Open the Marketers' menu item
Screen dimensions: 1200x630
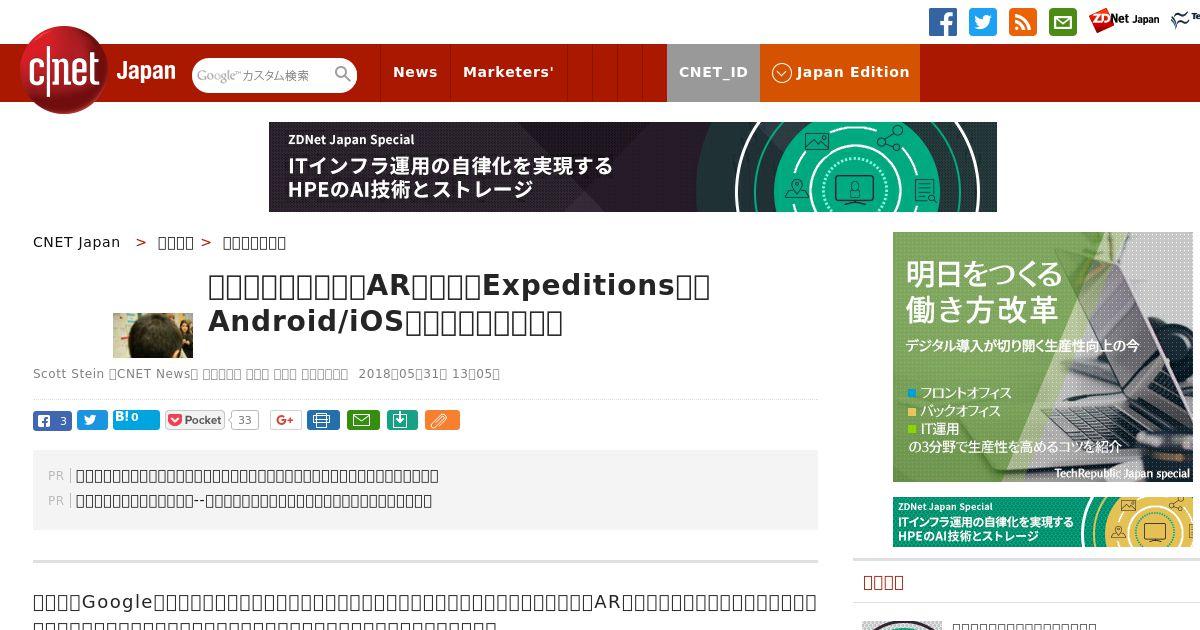[508, 72]
